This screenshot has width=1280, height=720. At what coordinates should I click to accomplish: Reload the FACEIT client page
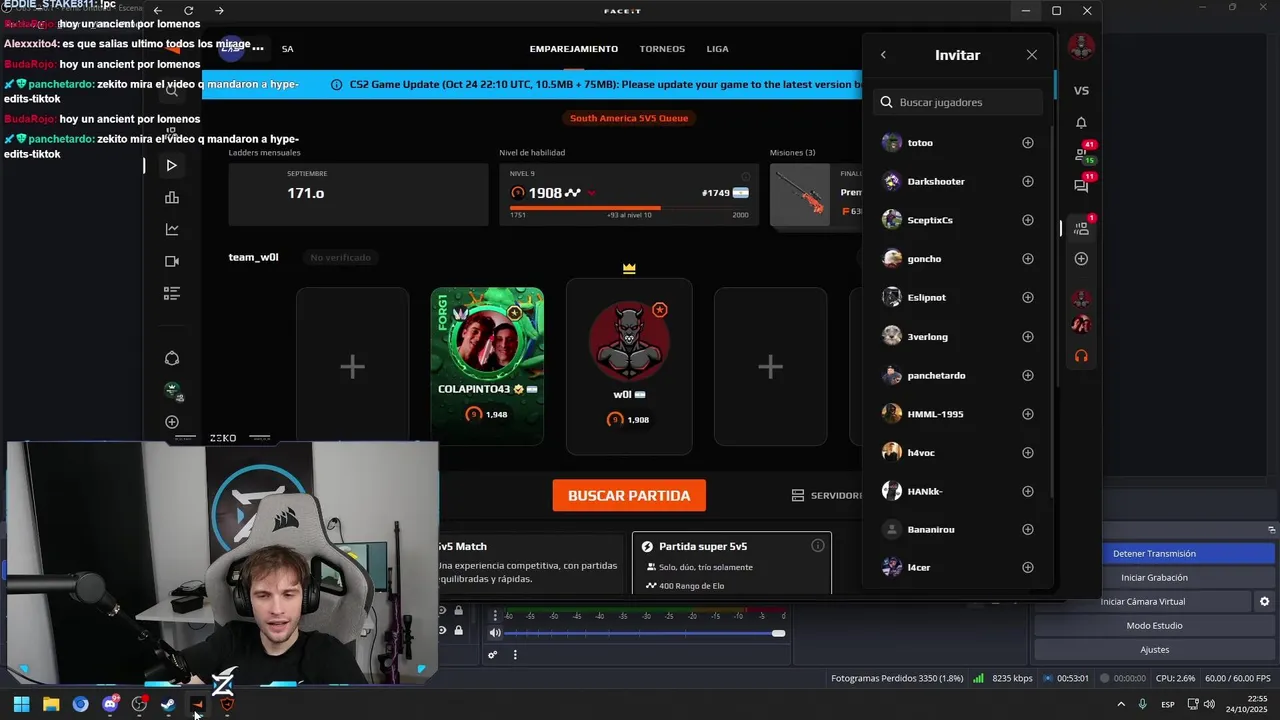[x=188, y=11]
